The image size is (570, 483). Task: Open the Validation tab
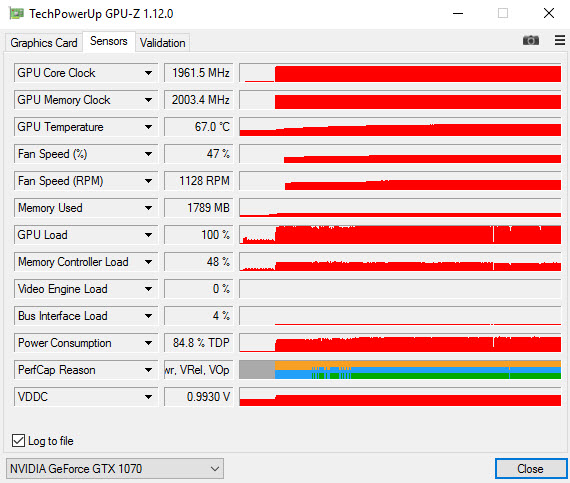162,43
